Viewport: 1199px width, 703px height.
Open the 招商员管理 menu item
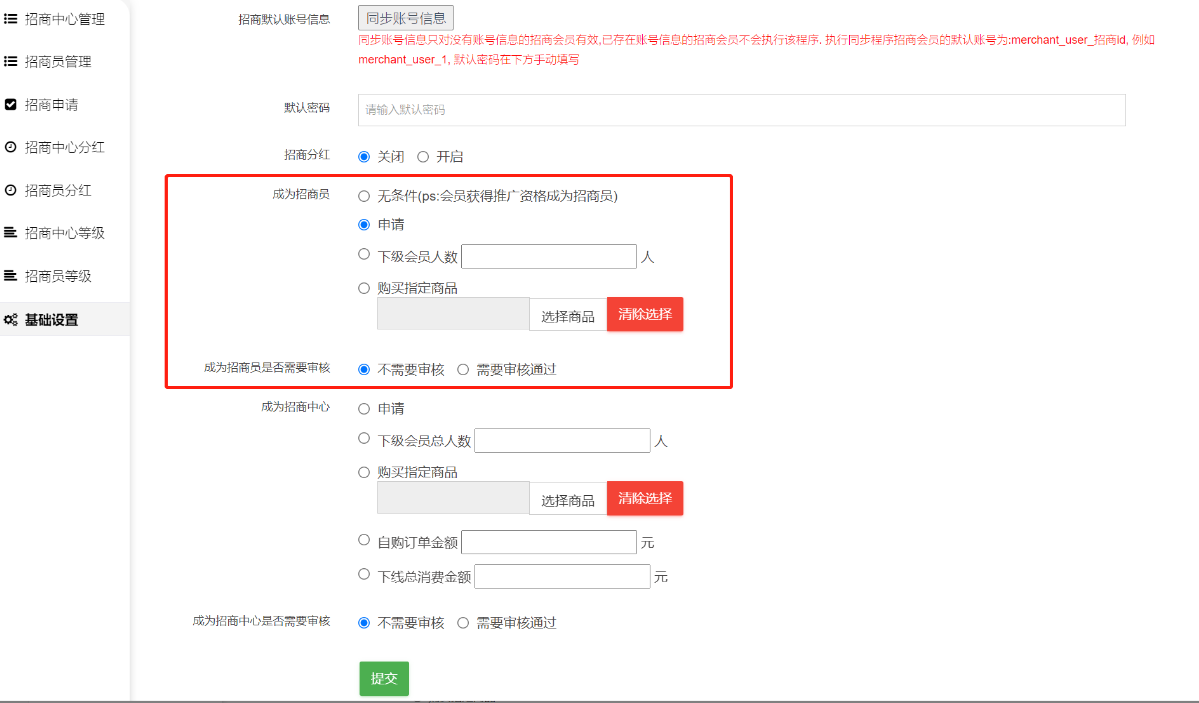click(58, 62)
